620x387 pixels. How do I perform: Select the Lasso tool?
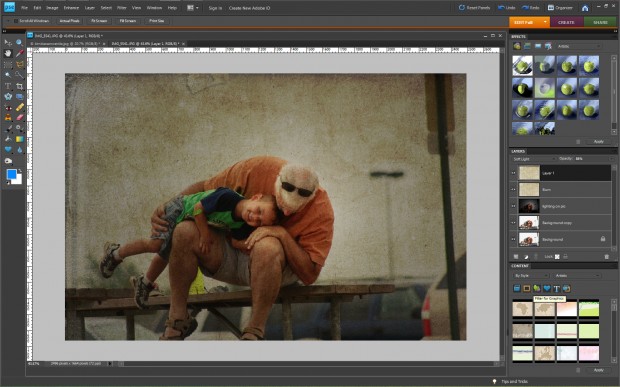click(x=19, y=64)
